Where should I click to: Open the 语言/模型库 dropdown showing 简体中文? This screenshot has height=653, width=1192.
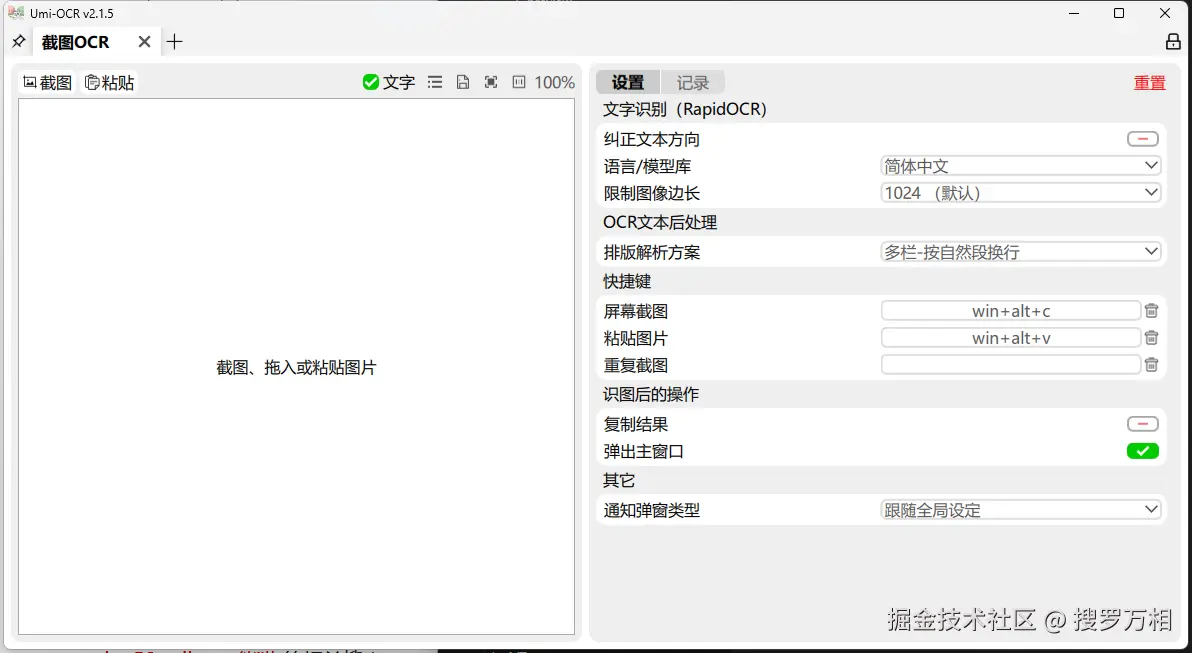pyautogui.click(x=1021, y=166)
